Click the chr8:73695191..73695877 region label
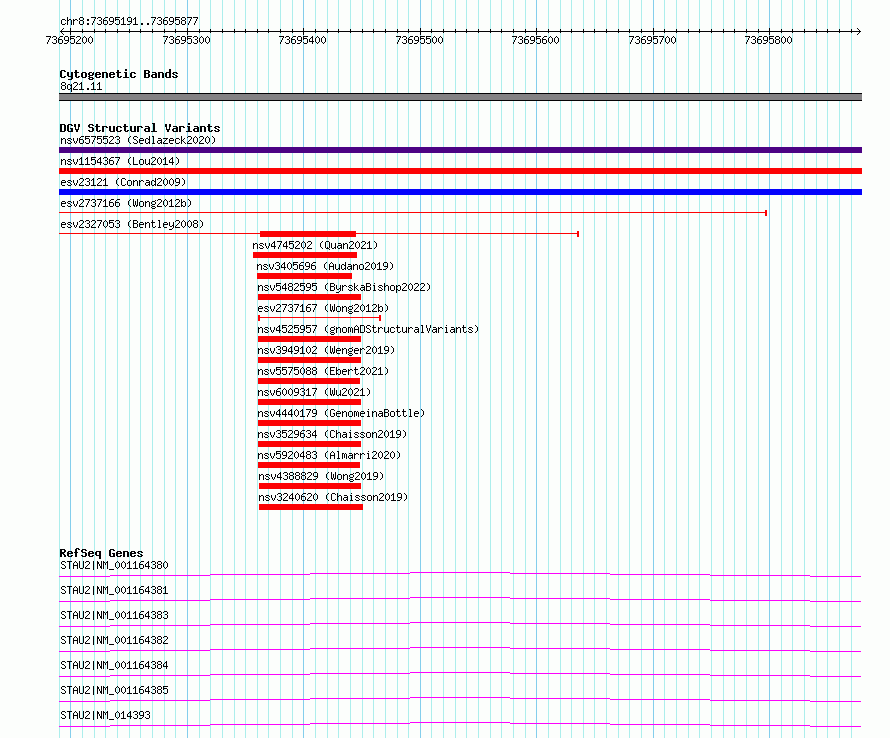The width and height of the screenshot is (890, 738). tap(129, 22)
